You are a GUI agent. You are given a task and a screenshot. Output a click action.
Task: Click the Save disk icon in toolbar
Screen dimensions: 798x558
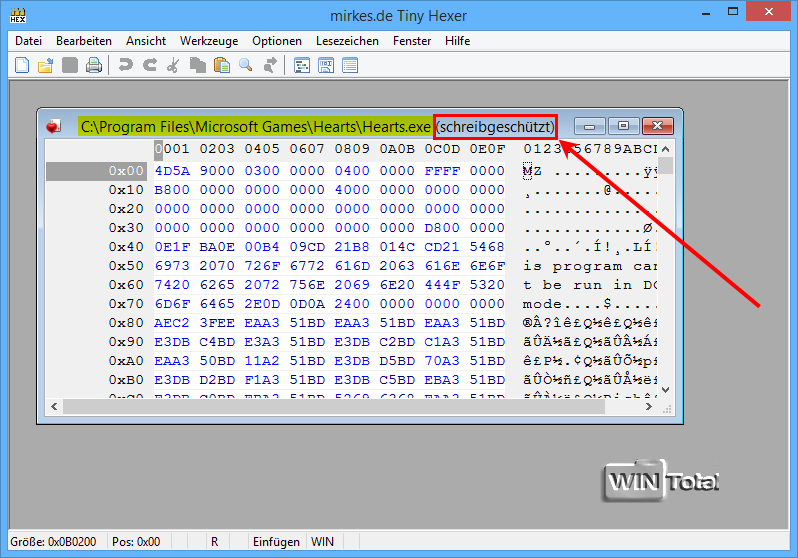tap(70, 66)
